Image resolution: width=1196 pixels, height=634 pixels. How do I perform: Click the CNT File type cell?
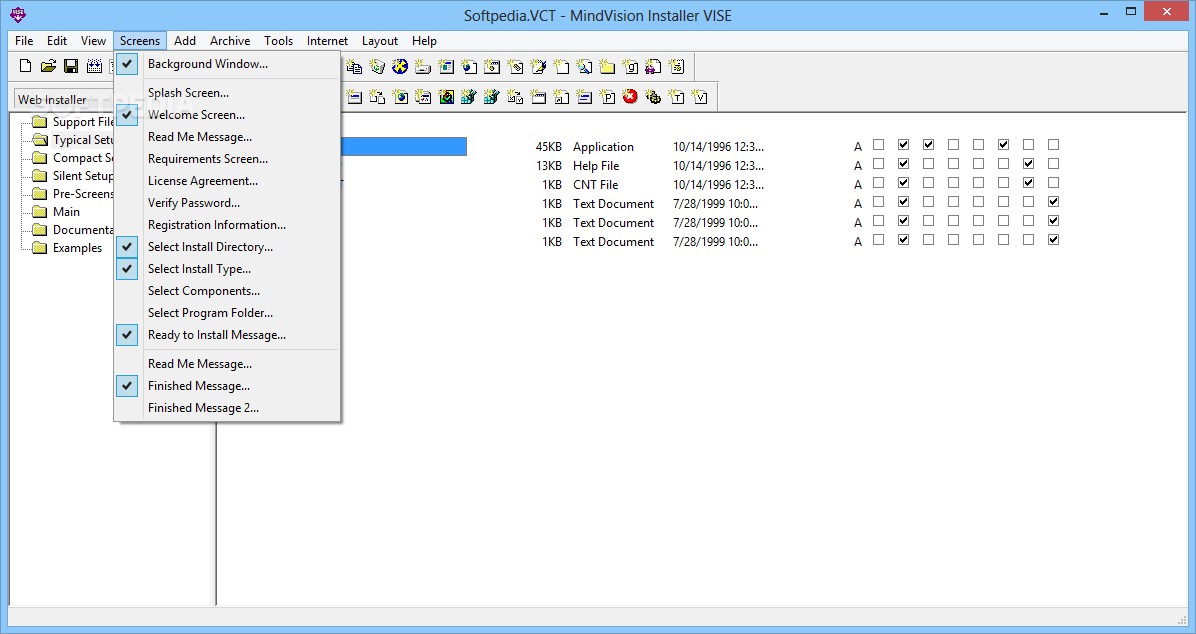coord(596,185)
